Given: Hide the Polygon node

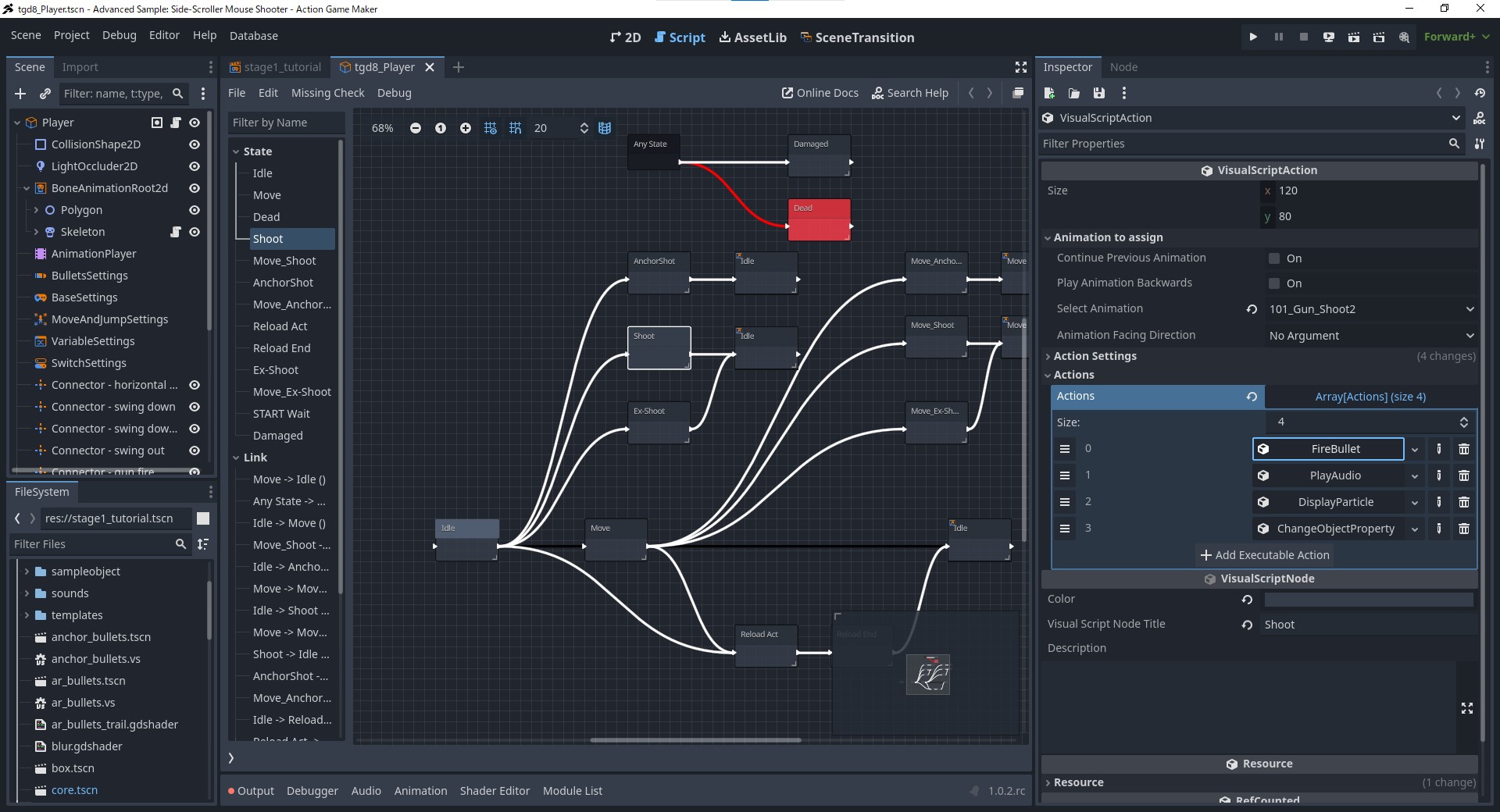Looking at the screenshot, I should (195, 210).
